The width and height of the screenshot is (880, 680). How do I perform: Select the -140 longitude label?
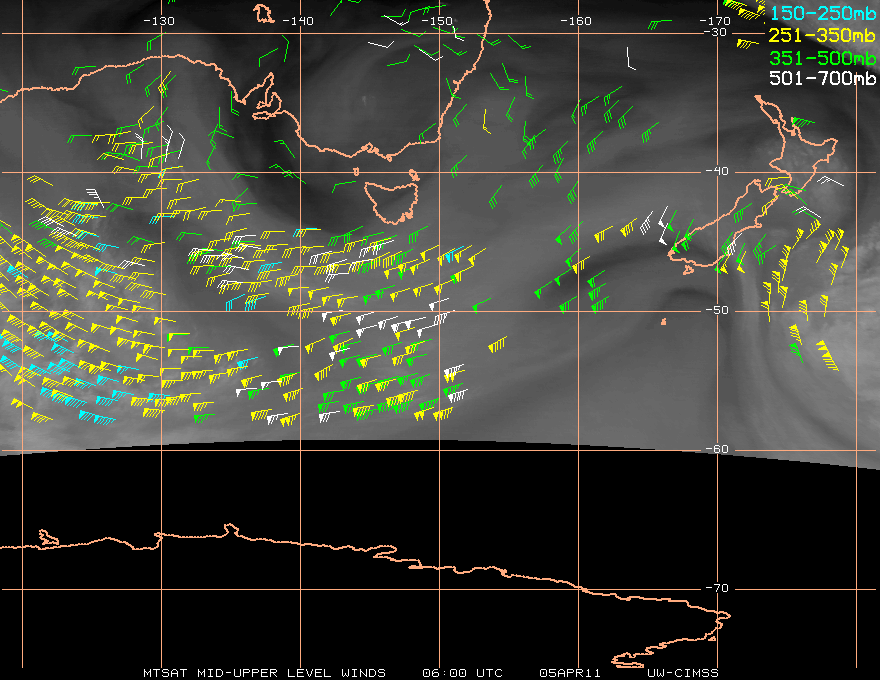point(298,21)
